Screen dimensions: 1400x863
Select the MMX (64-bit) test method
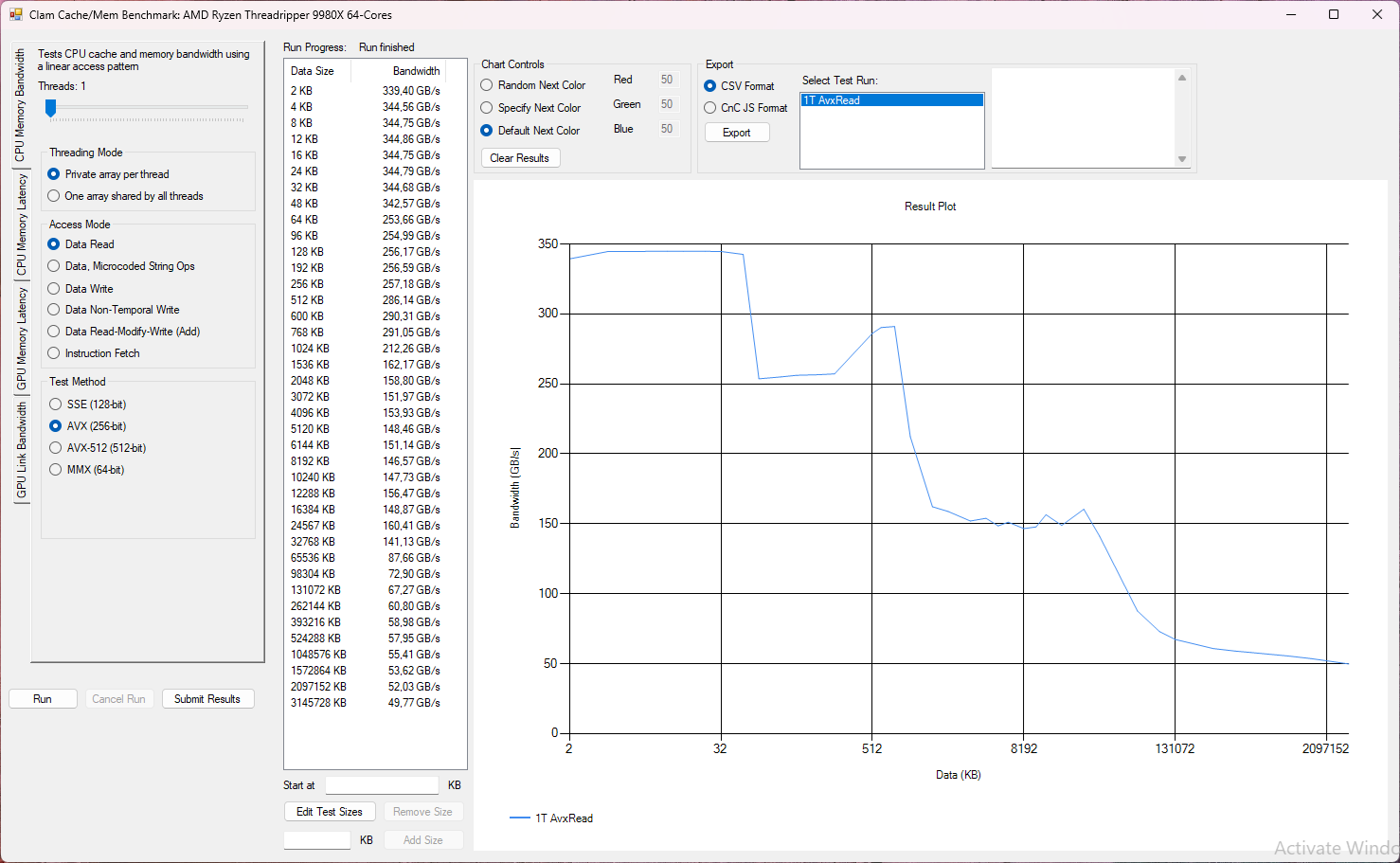(87, 470)
